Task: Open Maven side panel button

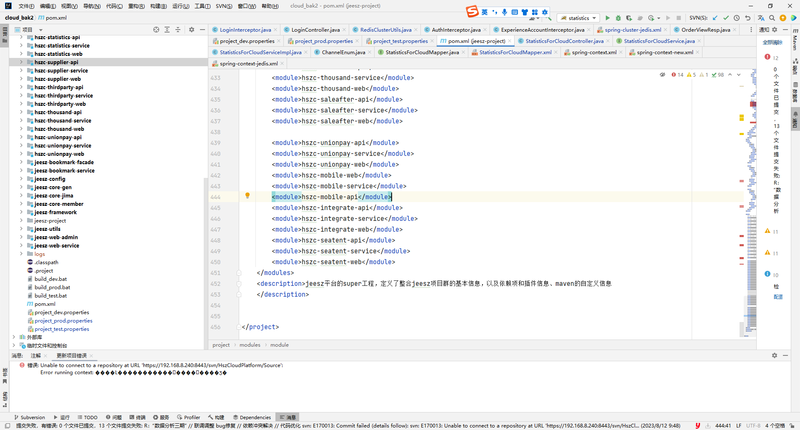Action: pos(795,41)
